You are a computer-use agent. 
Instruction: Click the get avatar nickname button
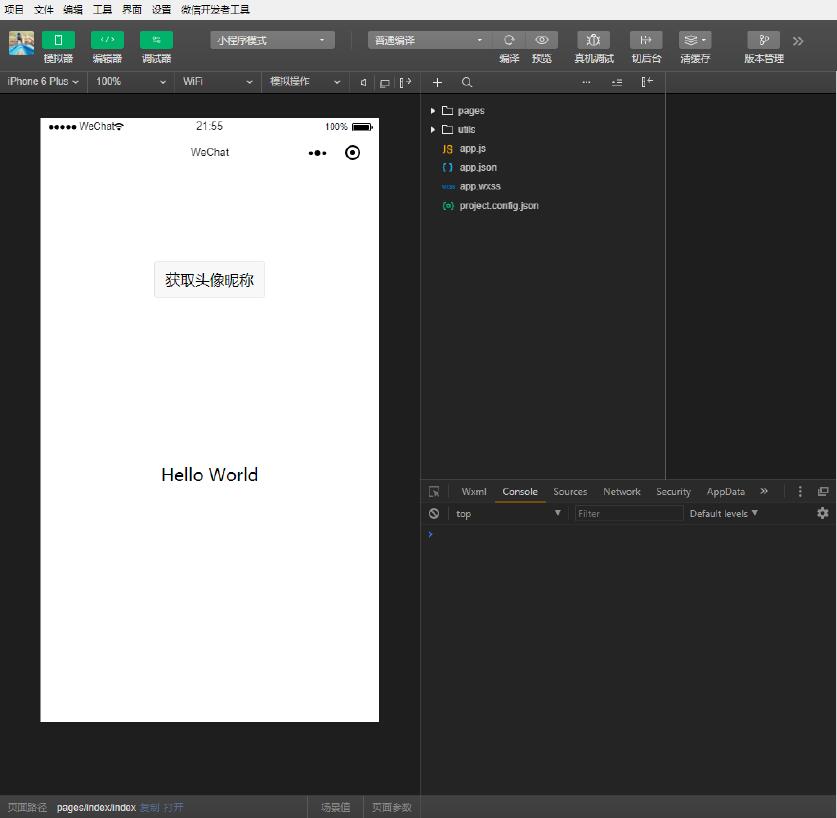pos(209,280)
